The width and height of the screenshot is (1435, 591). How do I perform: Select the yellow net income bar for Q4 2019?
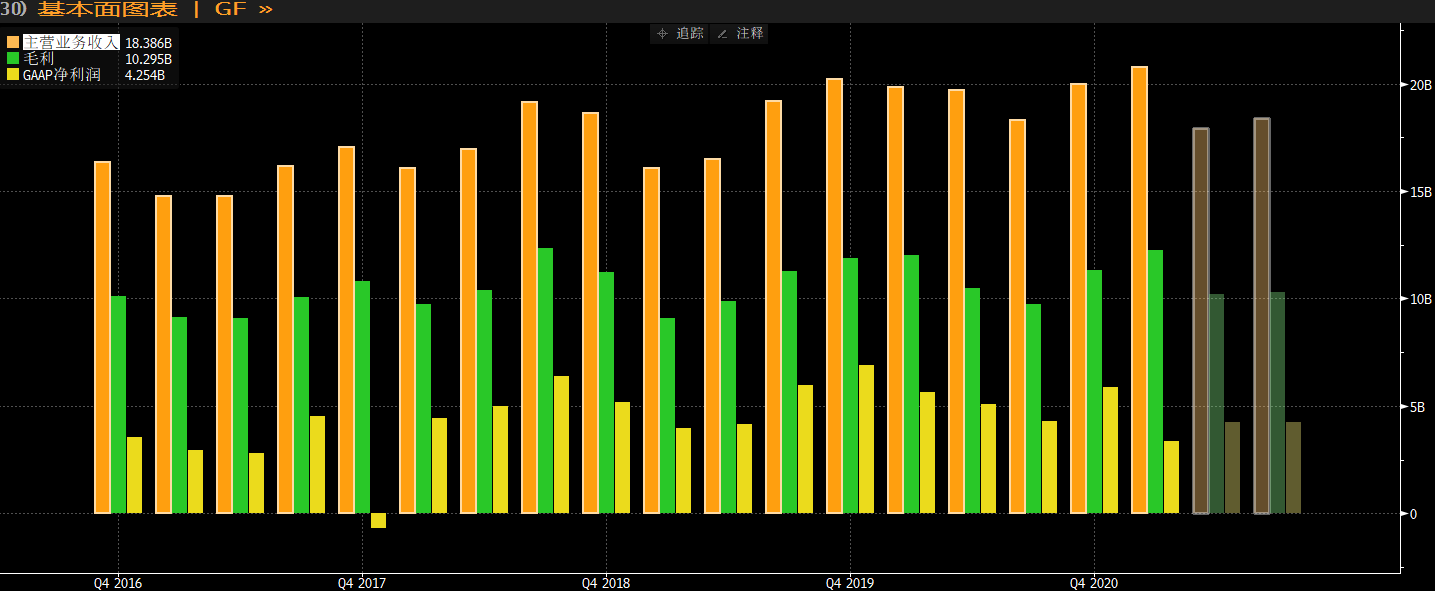(866, 439)
